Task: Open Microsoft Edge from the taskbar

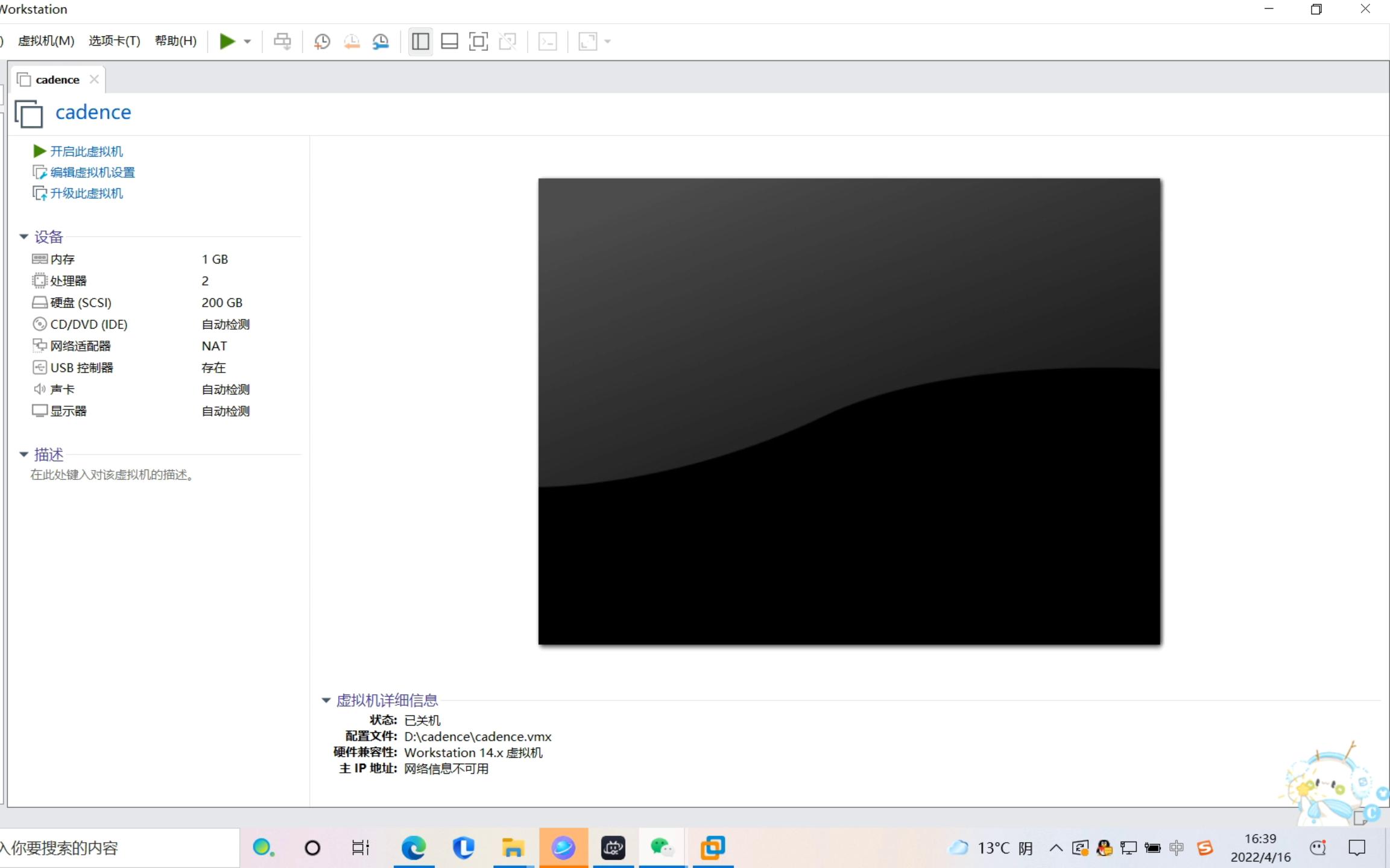Action: [x=414, y=848]
